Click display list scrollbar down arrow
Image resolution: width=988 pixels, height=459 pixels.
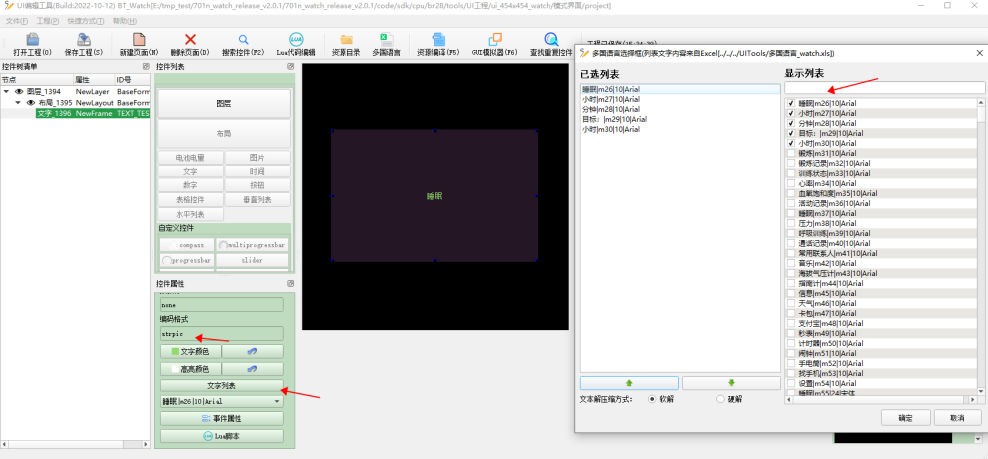(981, 391)
